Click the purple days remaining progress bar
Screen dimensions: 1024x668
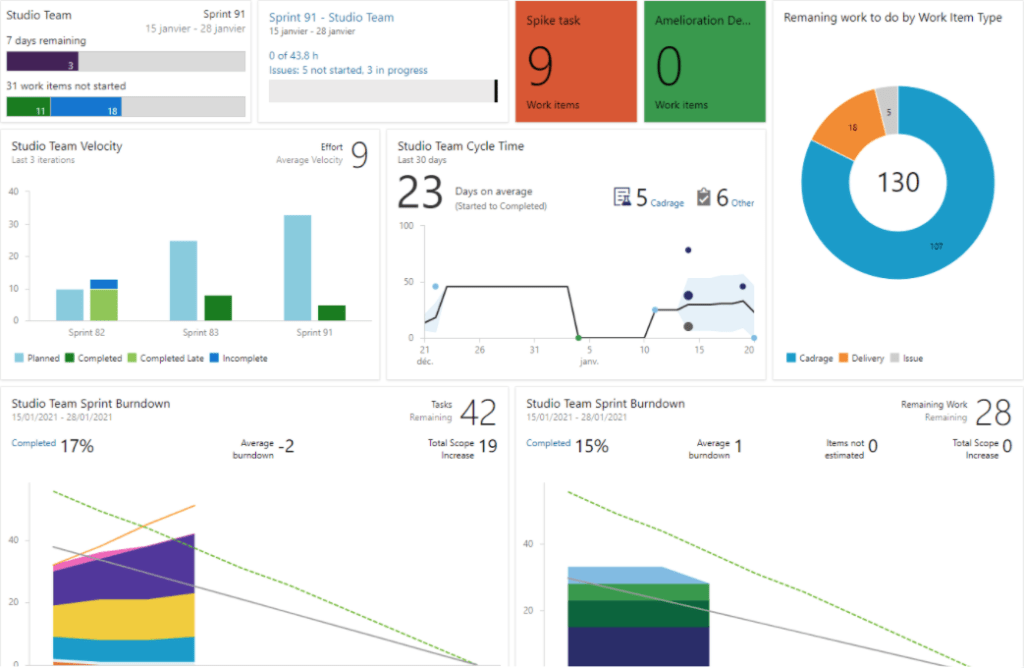(x=42, y=62)
